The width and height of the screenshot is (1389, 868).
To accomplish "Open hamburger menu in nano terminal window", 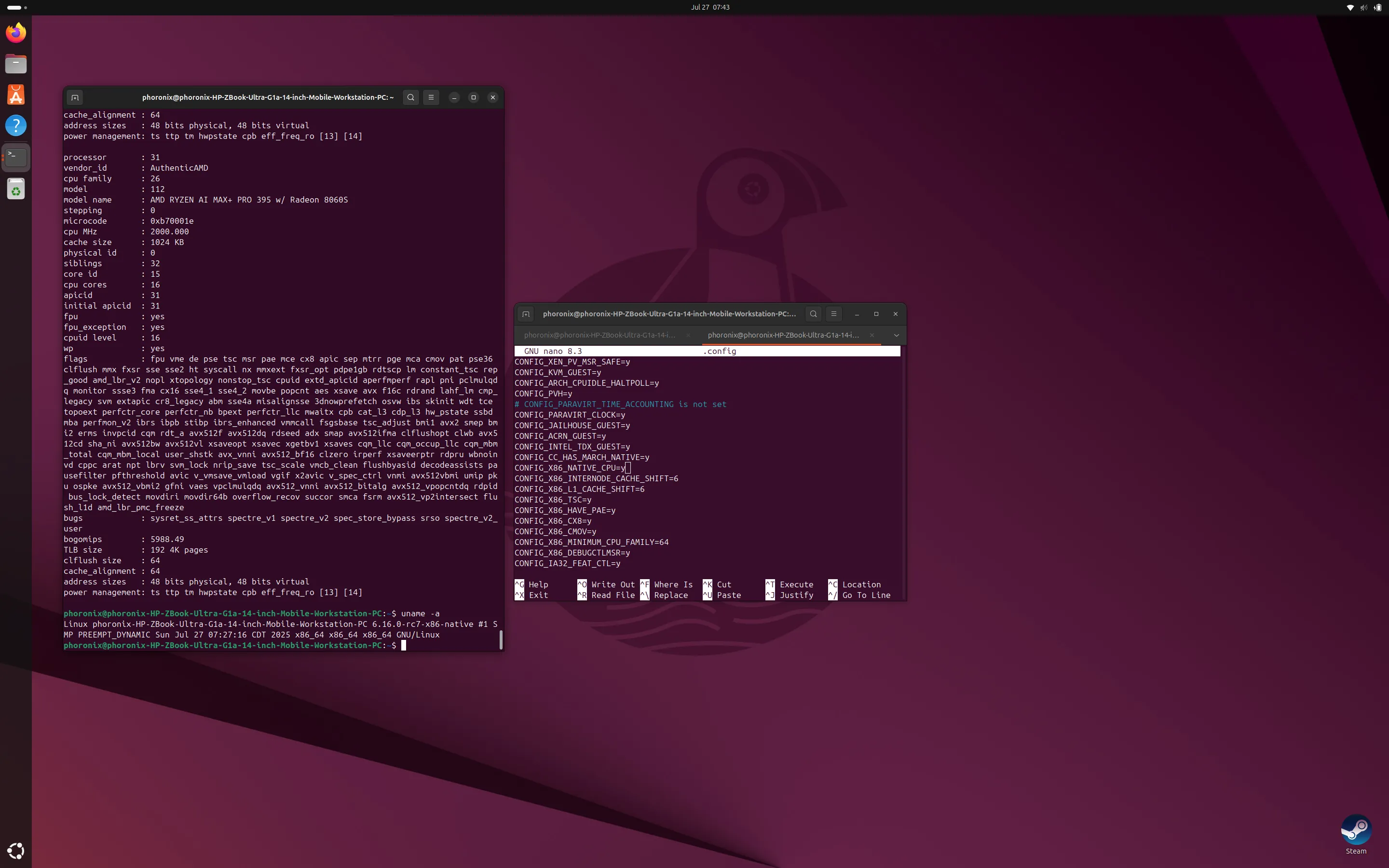I will tap(833, 314).
